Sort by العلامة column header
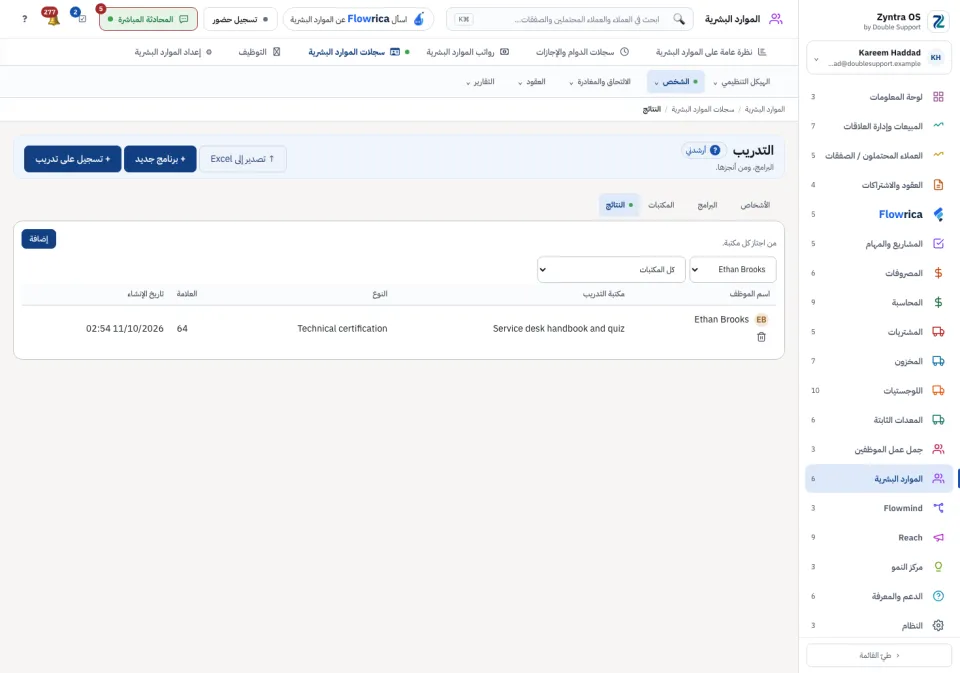The height and width of the screenshot is (673, 960). coord(187,294)
